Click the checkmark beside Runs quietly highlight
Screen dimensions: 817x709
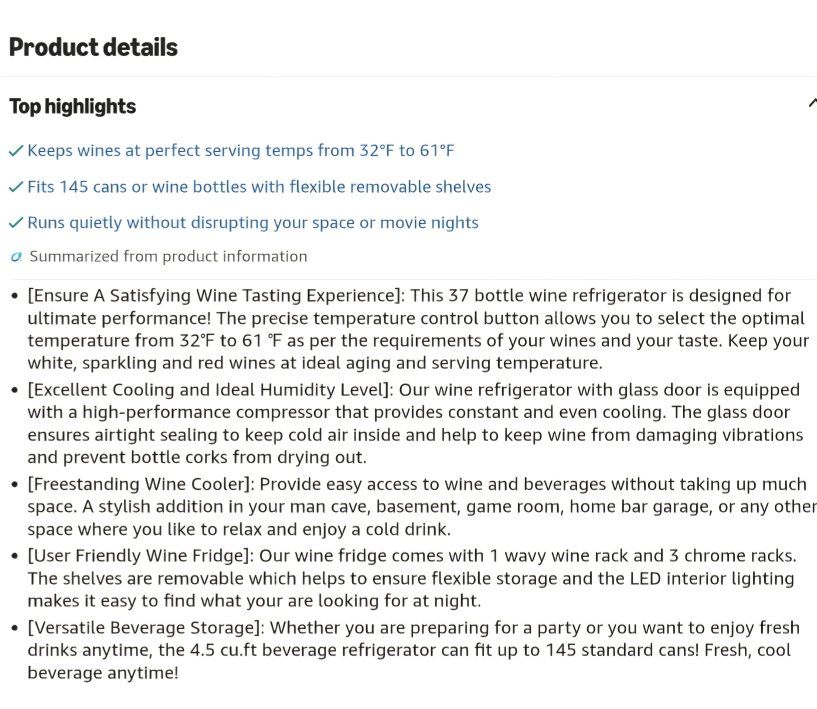tap(16, 223)
